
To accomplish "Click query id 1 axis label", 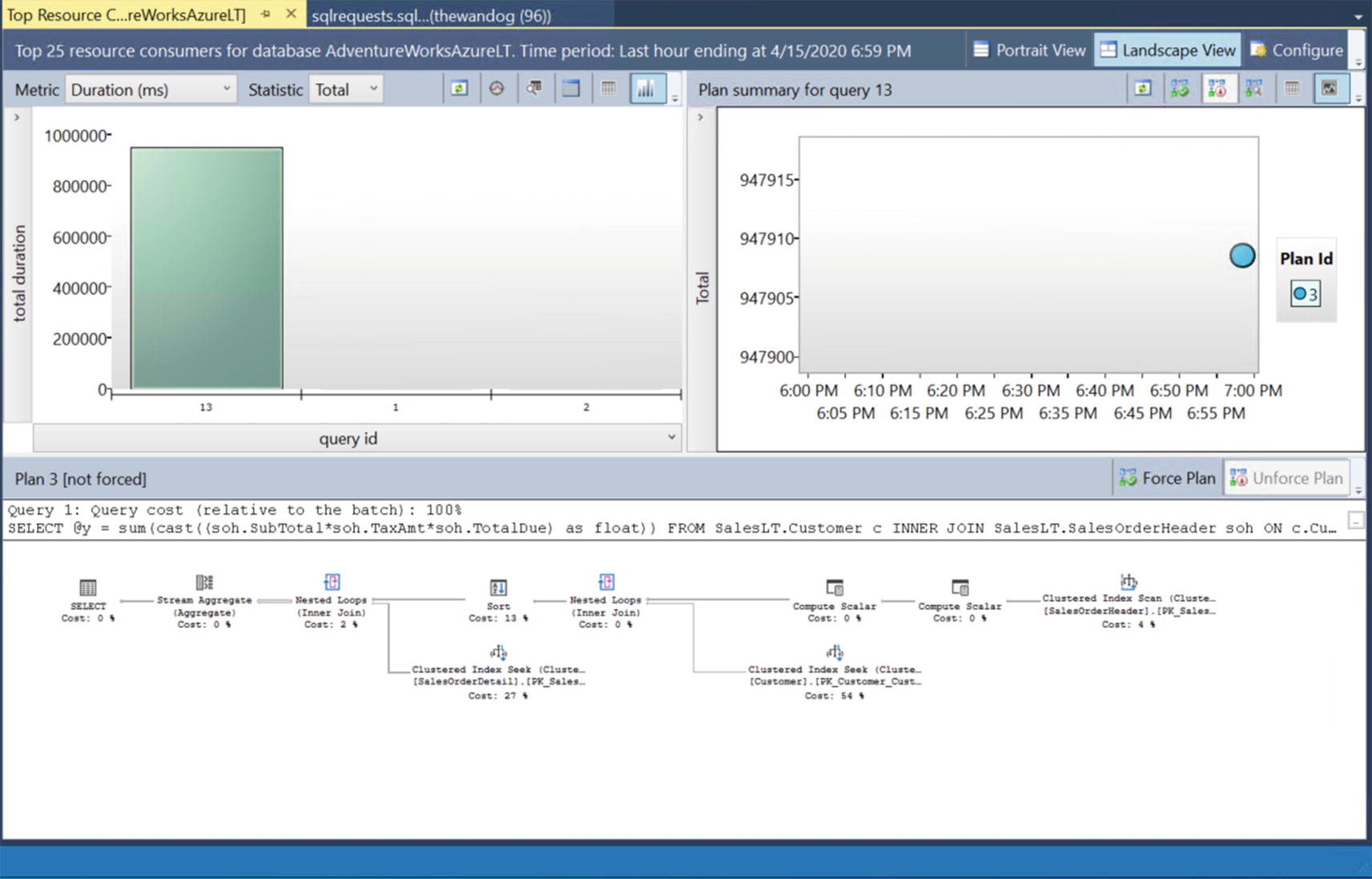I will click(396, 407).
